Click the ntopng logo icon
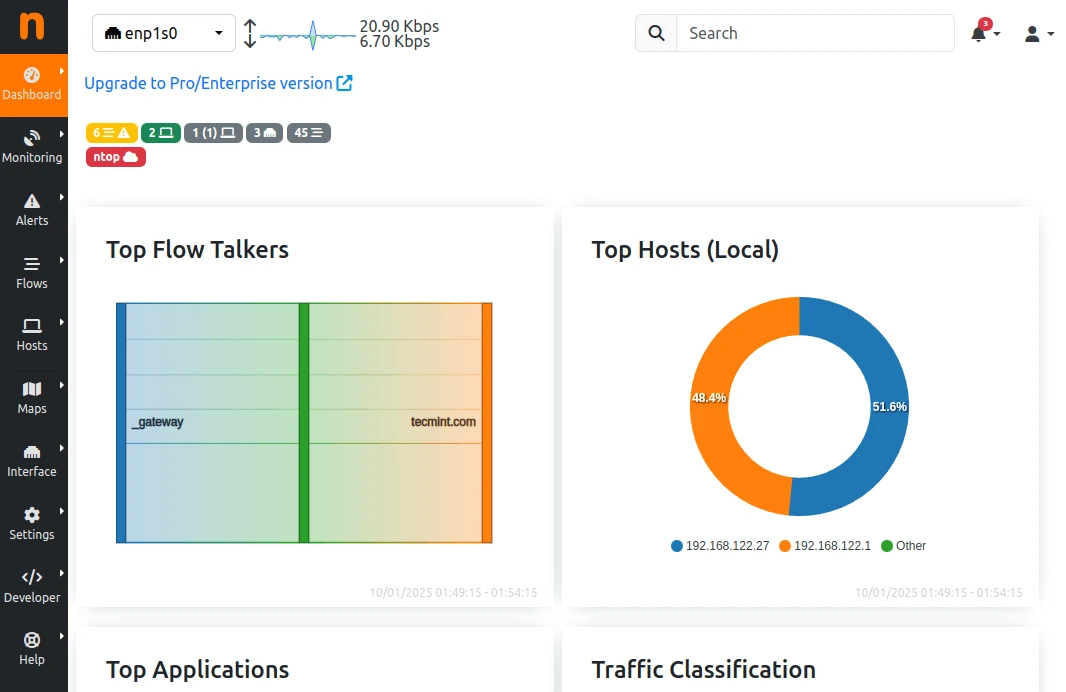This screenshot has width=1066, height=692. point(33,26)
